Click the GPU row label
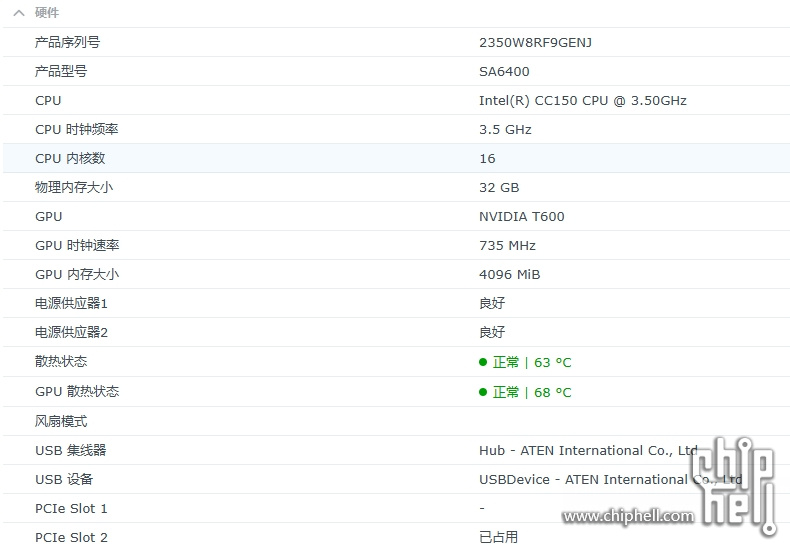This screenshot has height=551, width=790. coord(49,217)
